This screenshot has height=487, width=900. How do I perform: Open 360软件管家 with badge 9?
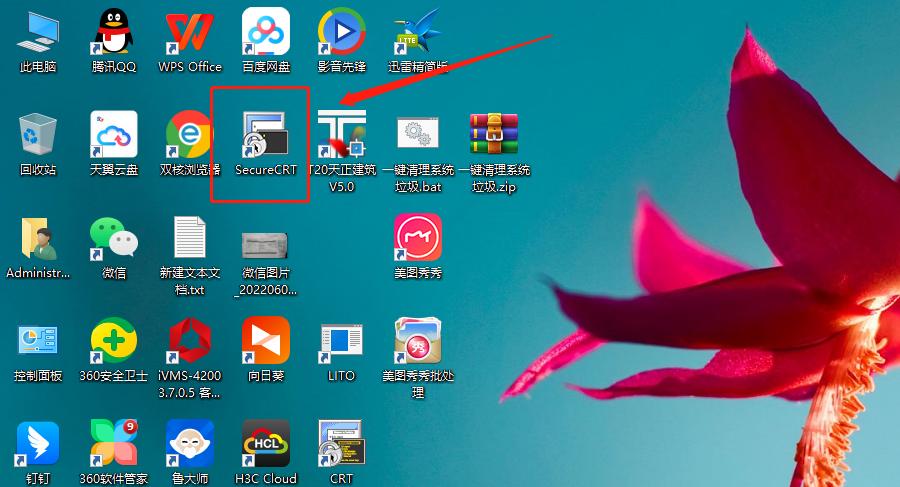tap(114, 442)
